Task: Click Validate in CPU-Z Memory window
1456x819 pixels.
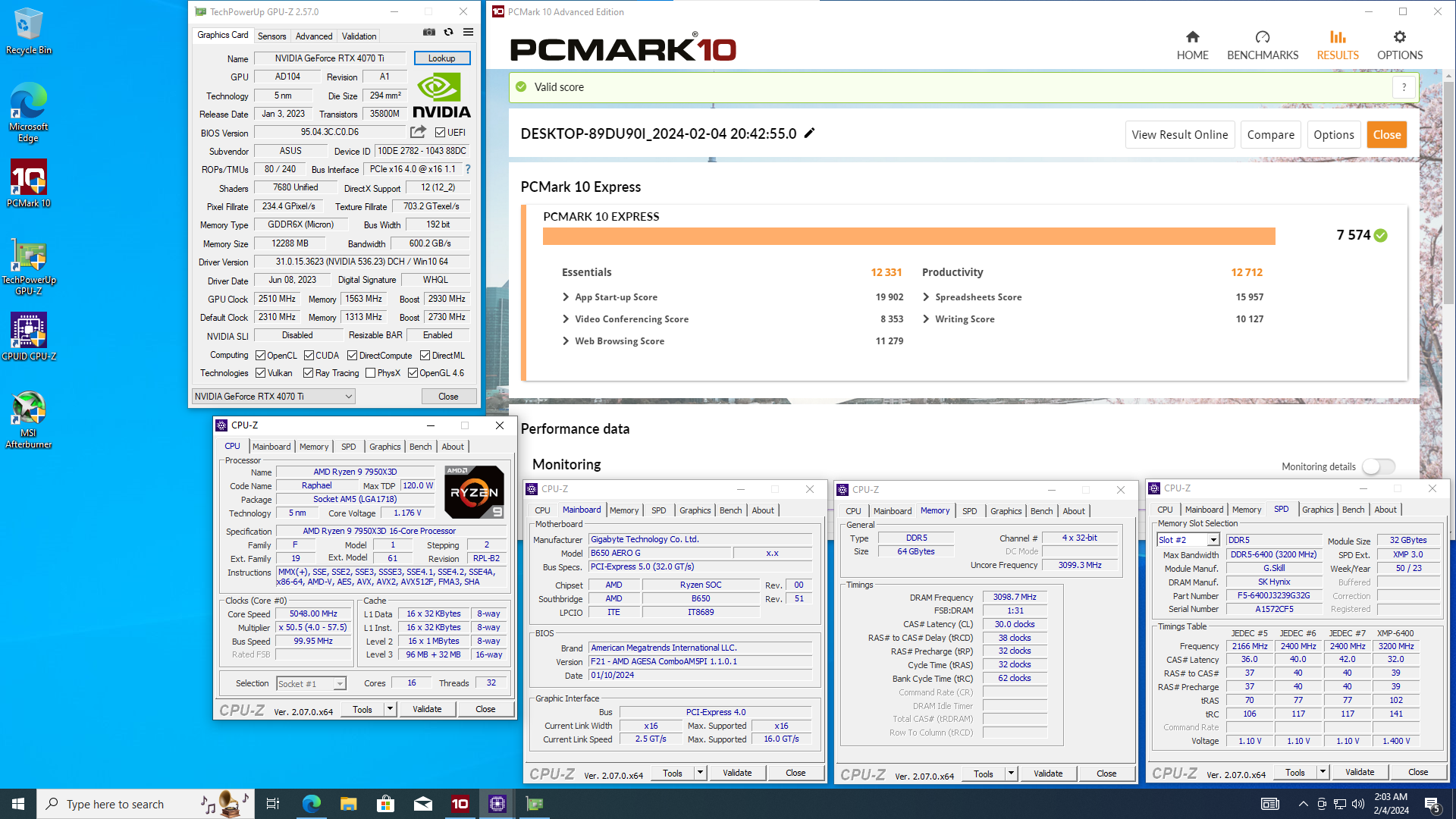Action: pos(1048,773)
